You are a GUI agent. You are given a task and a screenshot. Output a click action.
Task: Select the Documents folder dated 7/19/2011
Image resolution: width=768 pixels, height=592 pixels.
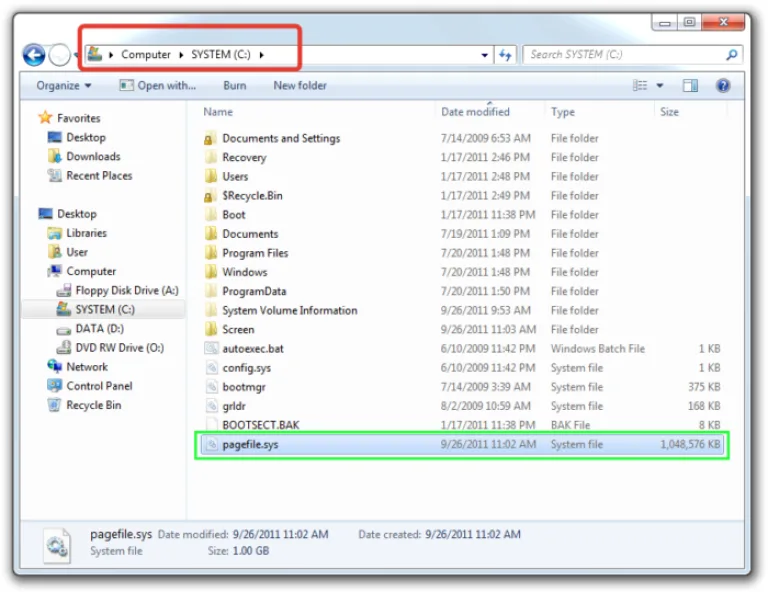click(x=250, y=234)
